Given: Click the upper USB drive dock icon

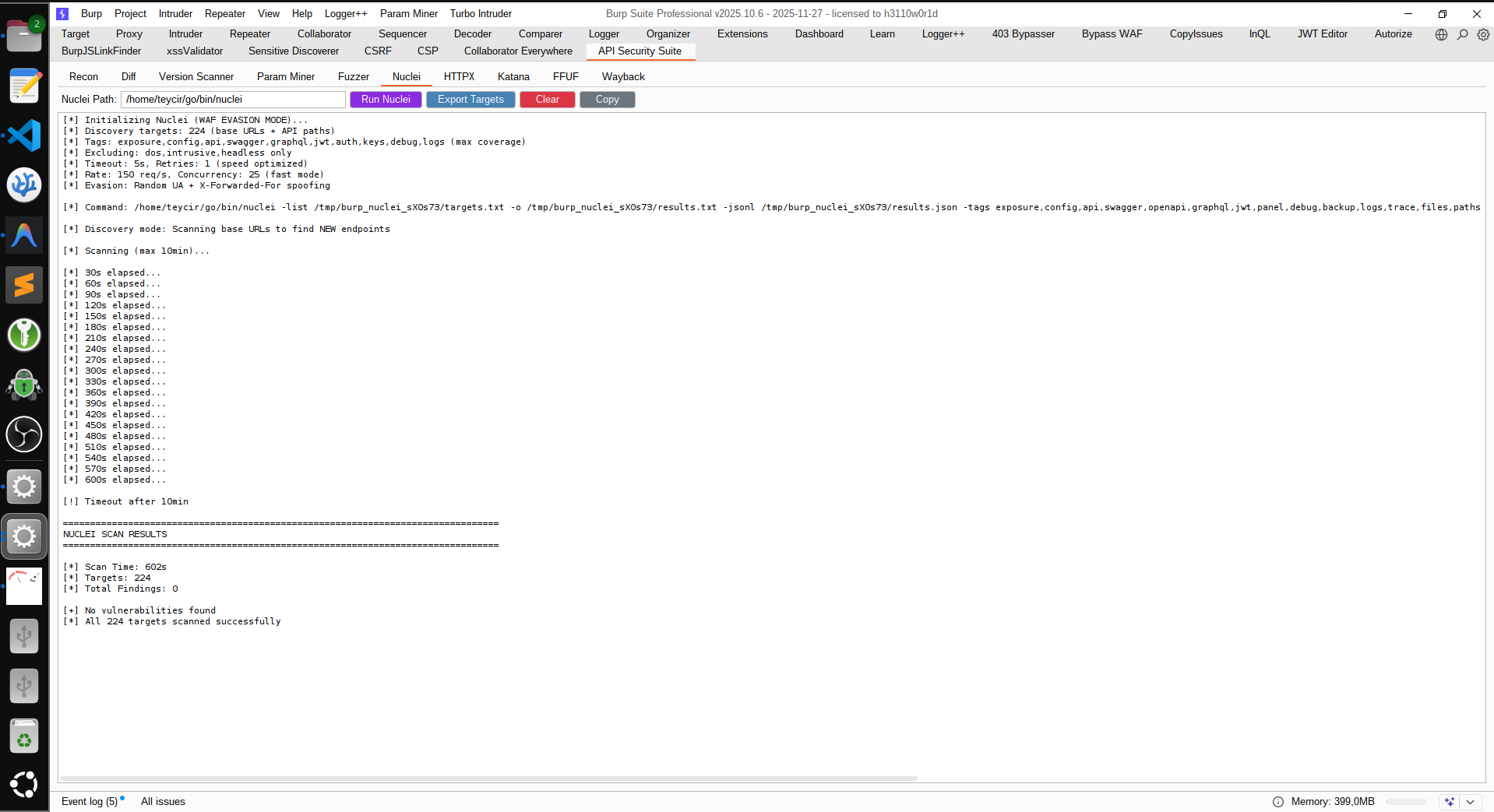Looking at the screenshot, I should 24,636.
